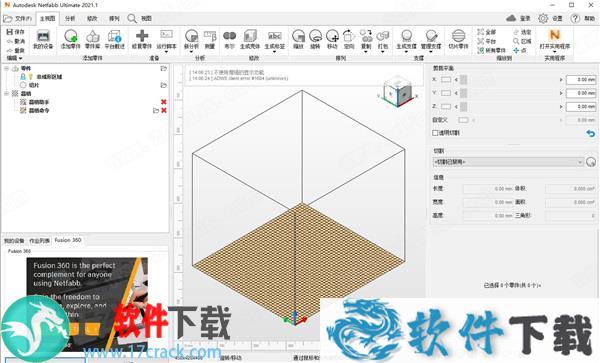
Task: Click the Save icon in ribbon
Action: 10,32
